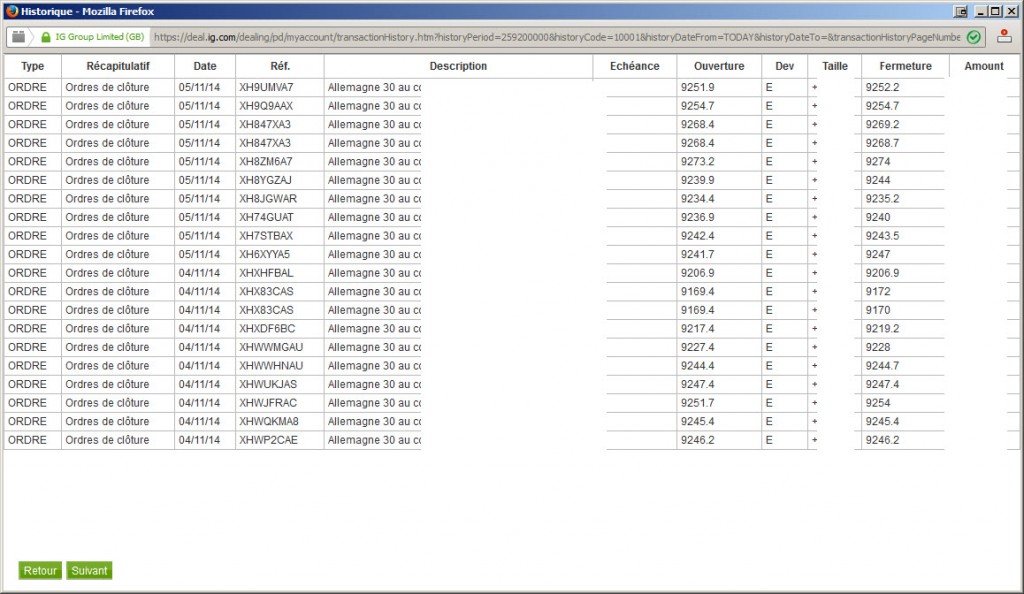Maximize the Historique window

pos(995,11)
